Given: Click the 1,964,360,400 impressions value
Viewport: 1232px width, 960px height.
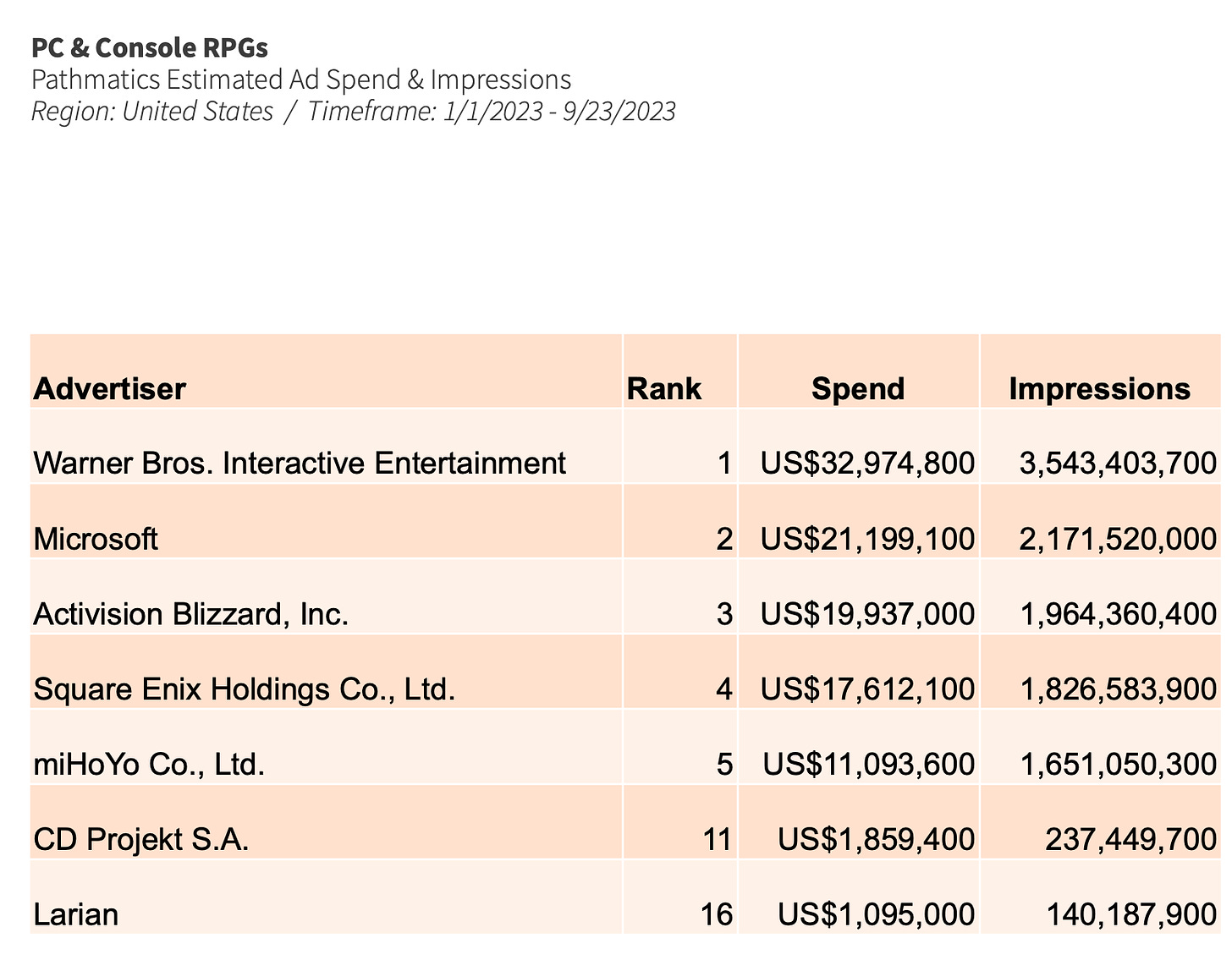Looking at the screenshot, I should [1118, 613].
